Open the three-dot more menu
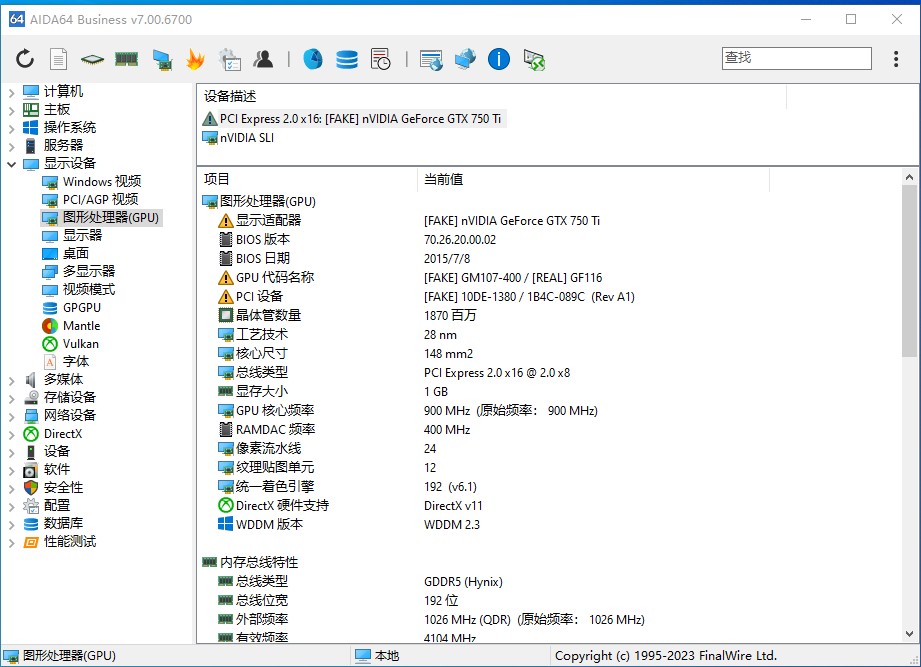Viewport: 921px width, 667px height. point(896,59)
